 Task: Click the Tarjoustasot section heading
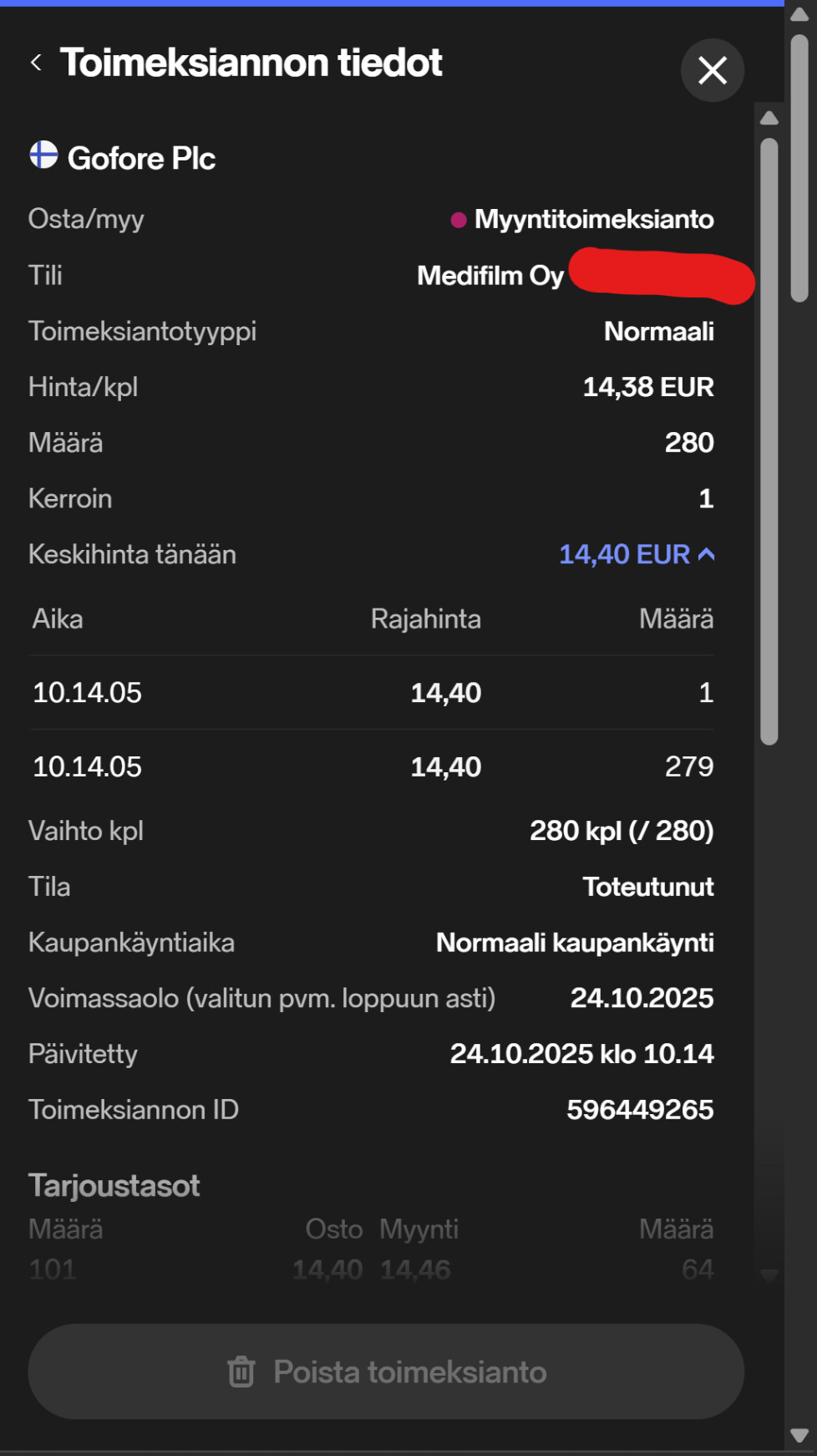click(114, 1185)
